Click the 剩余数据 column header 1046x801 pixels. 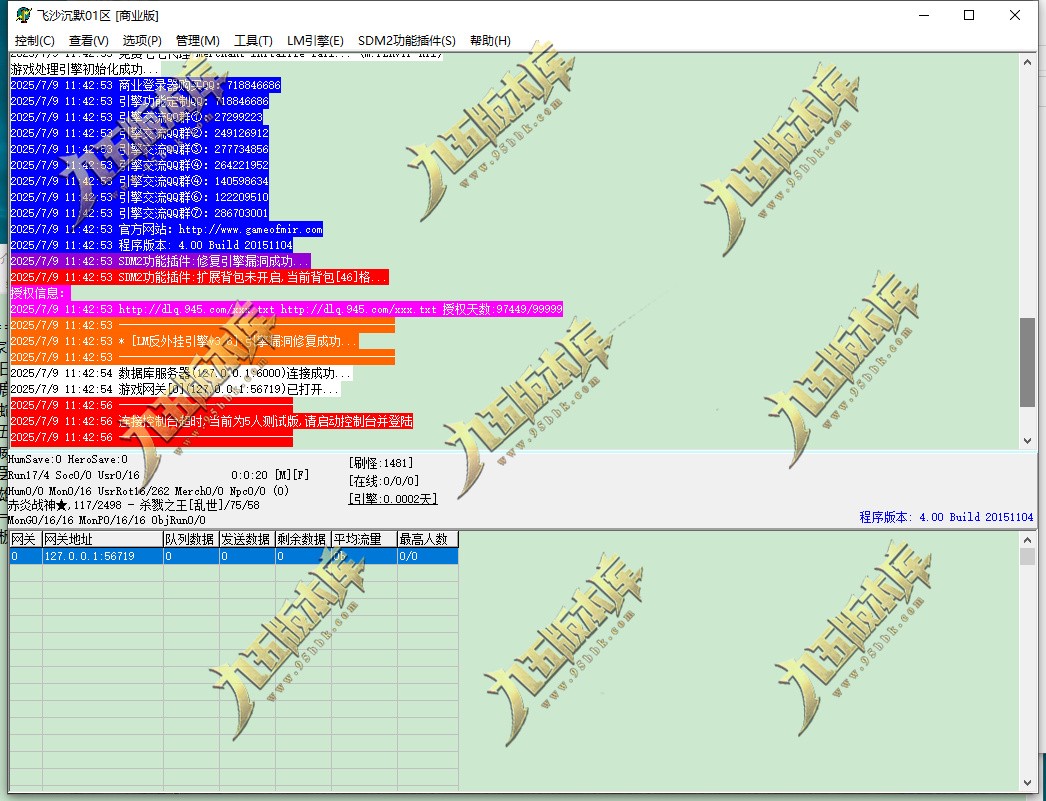[x=304, y=539]
